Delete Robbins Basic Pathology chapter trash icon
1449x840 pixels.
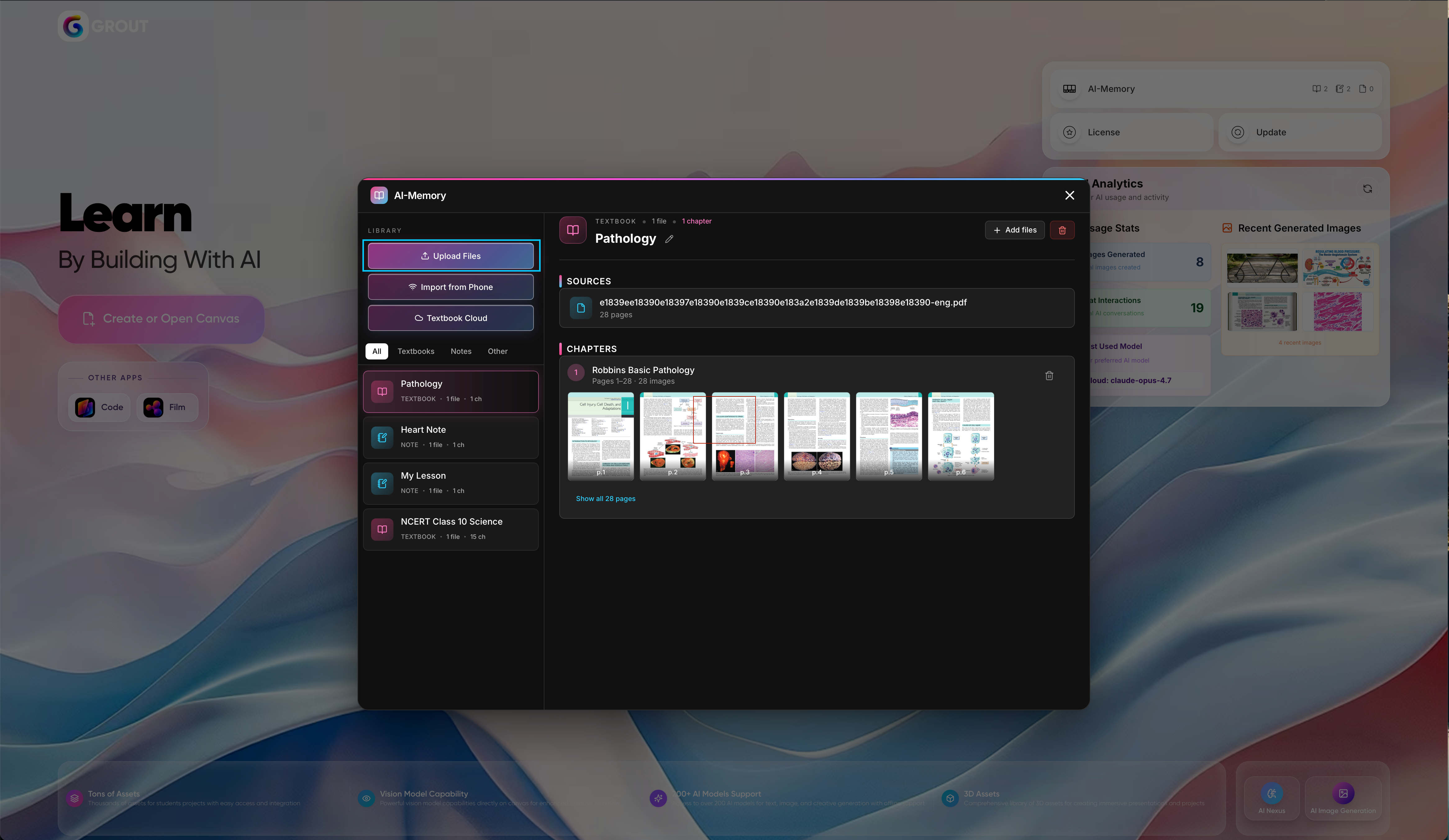pyautogui.click(x=1049, y=375)
